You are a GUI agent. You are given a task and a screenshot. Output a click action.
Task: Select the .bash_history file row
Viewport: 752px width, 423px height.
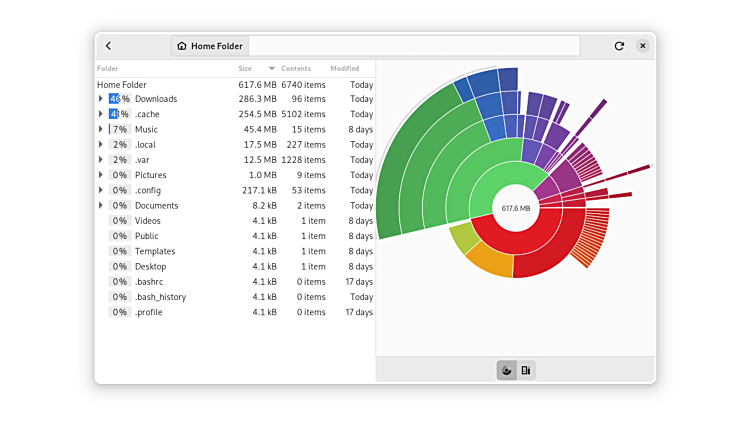click(x=160, y=297)
